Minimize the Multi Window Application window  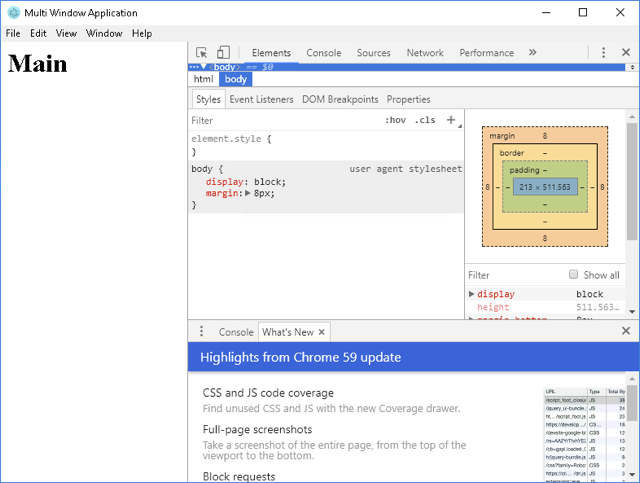(546, 13)
